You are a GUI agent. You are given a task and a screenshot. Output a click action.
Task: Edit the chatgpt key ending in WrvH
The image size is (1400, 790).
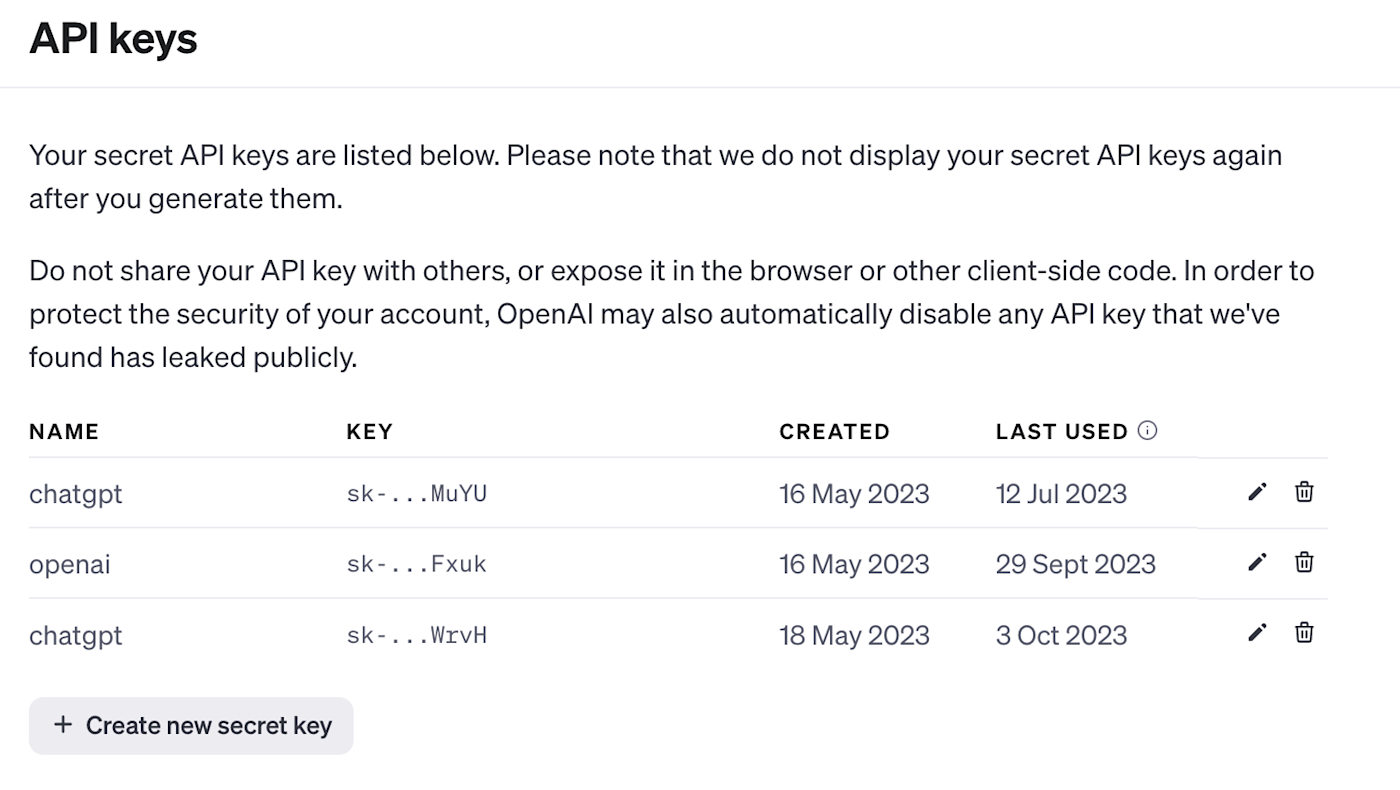click(x=1257, y=632)
